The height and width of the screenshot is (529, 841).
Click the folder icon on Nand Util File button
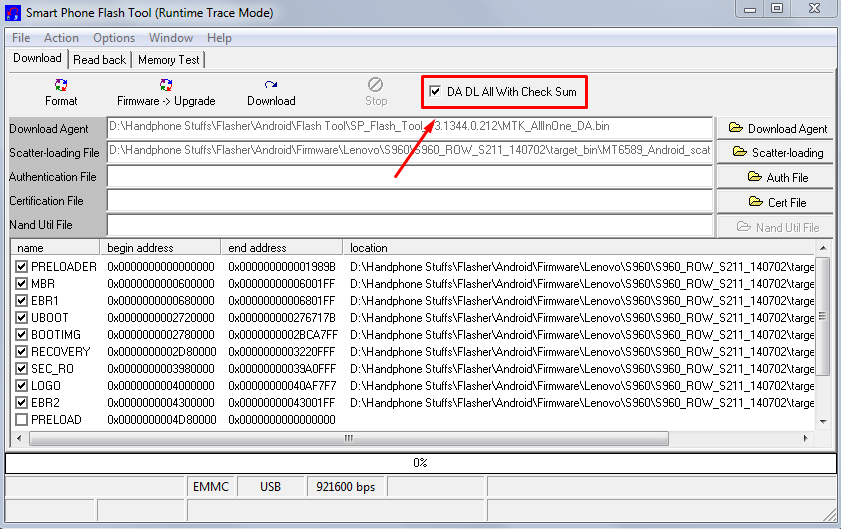point(743,226)
